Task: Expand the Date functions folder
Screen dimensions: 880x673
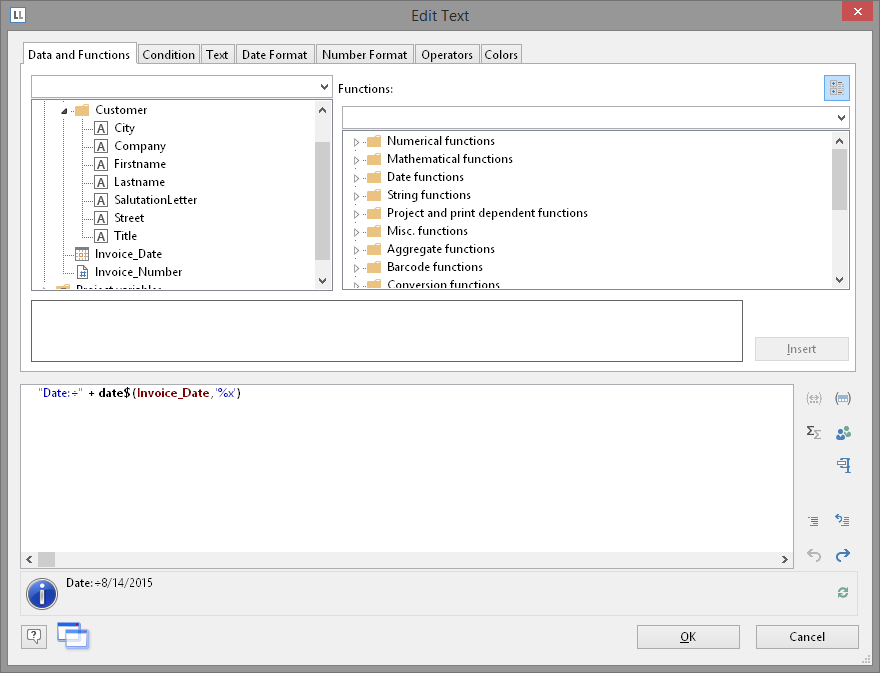Action: point(356,178)
